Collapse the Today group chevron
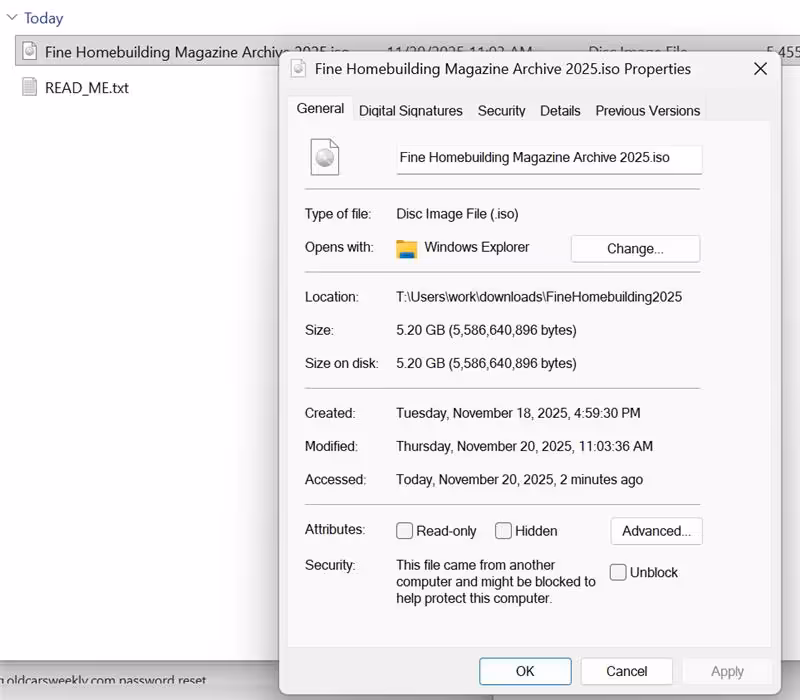The width and height of the screenshot is (800, 700). tap(12, 18)
